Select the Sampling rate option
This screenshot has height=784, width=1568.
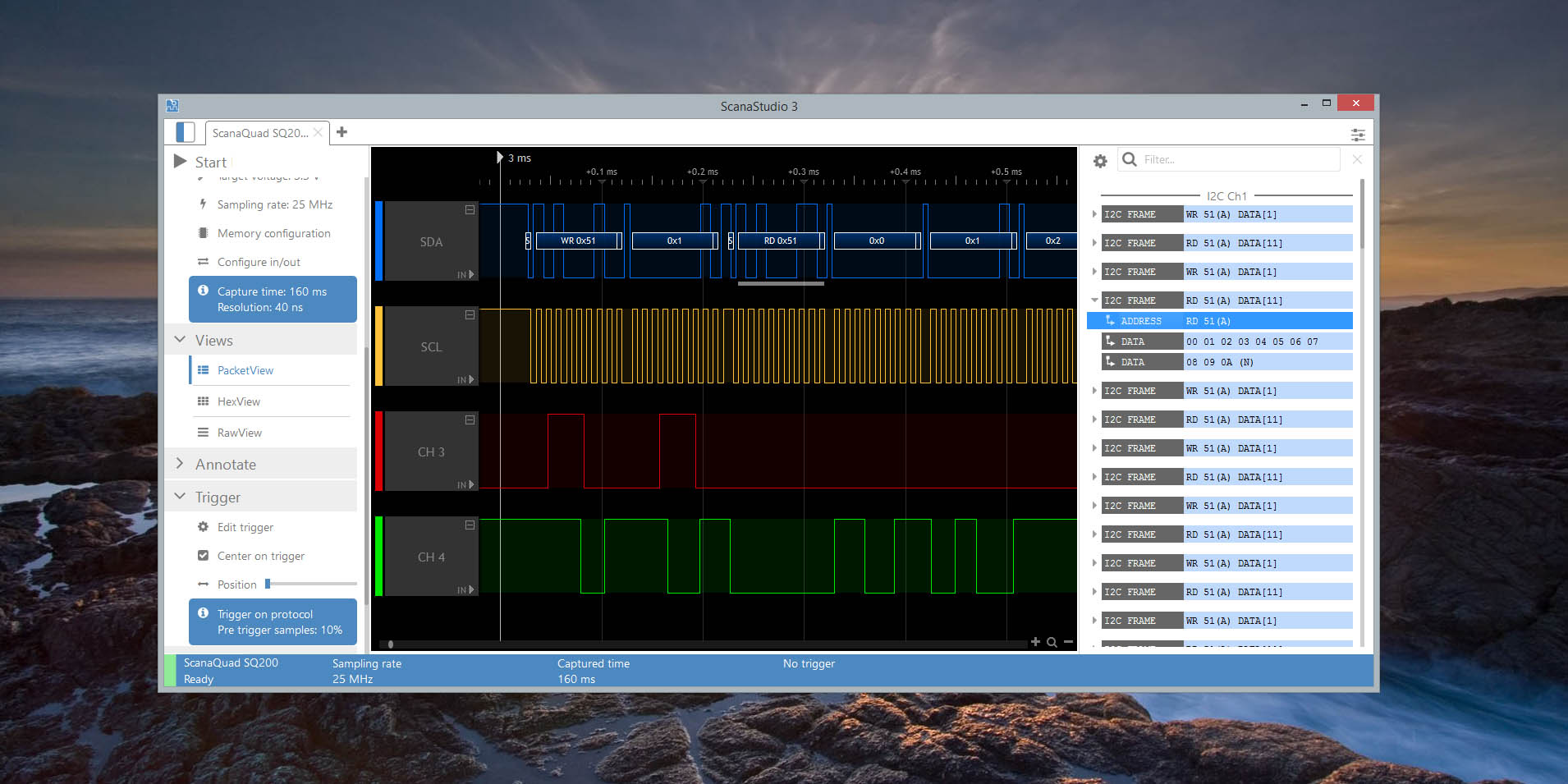pyautogui.click(x=273, y=204)
